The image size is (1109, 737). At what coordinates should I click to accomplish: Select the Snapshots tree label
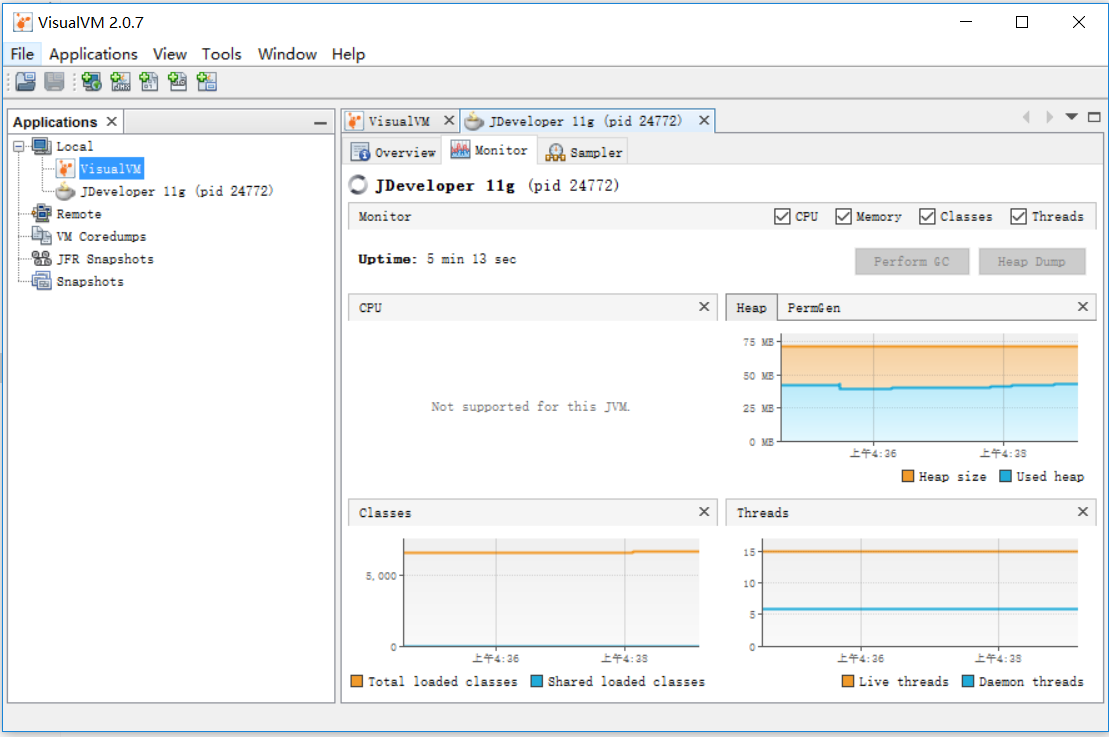[90, 282]
